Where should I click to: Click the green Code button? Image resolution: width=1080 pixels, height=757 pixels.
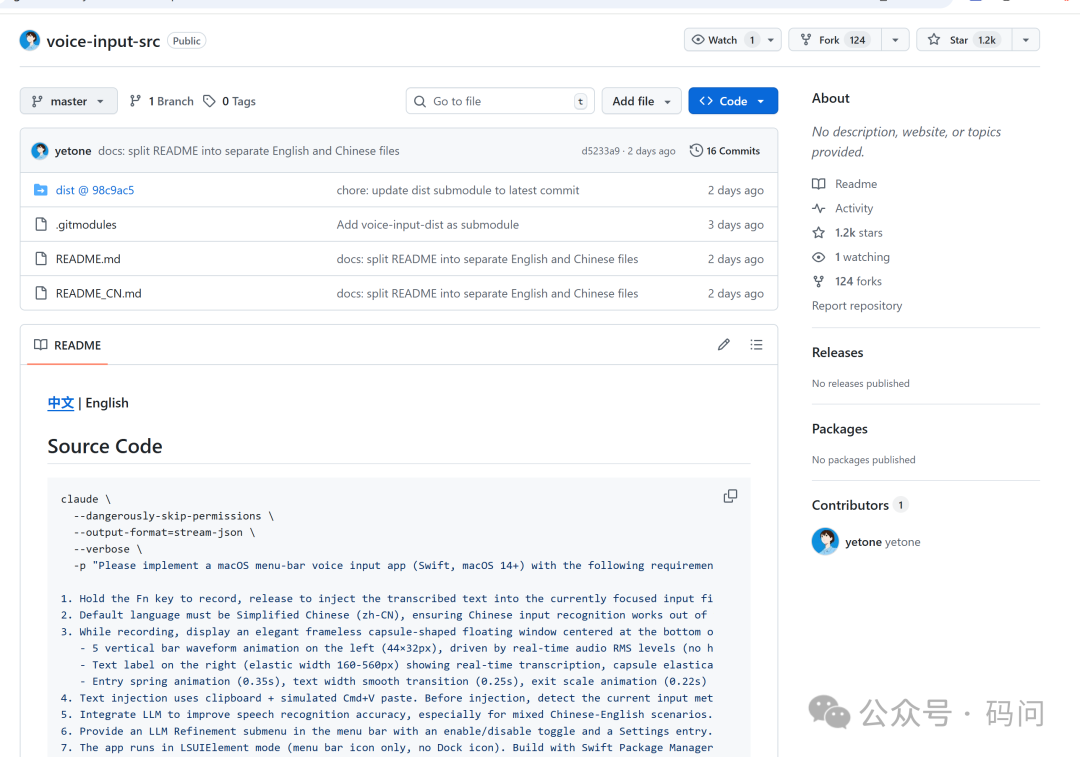pos(733,101)
